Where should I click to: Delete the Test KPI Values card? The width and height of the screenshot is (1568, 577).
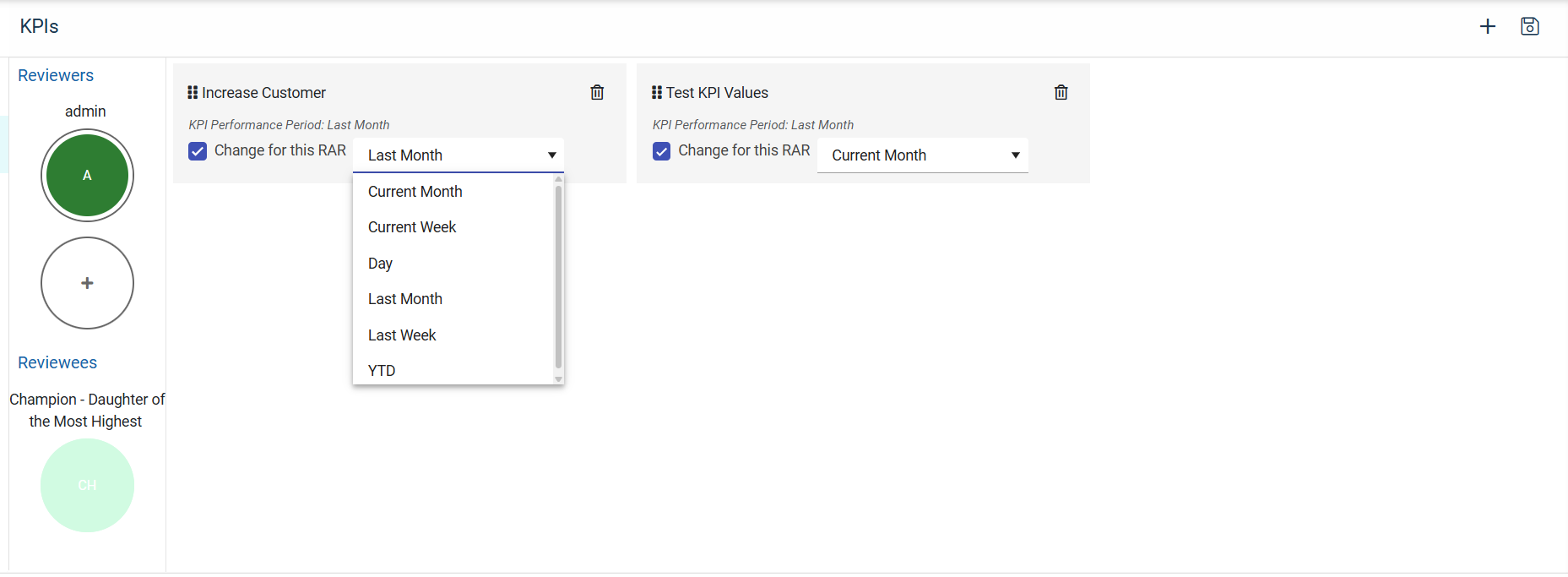[1061, 93]
